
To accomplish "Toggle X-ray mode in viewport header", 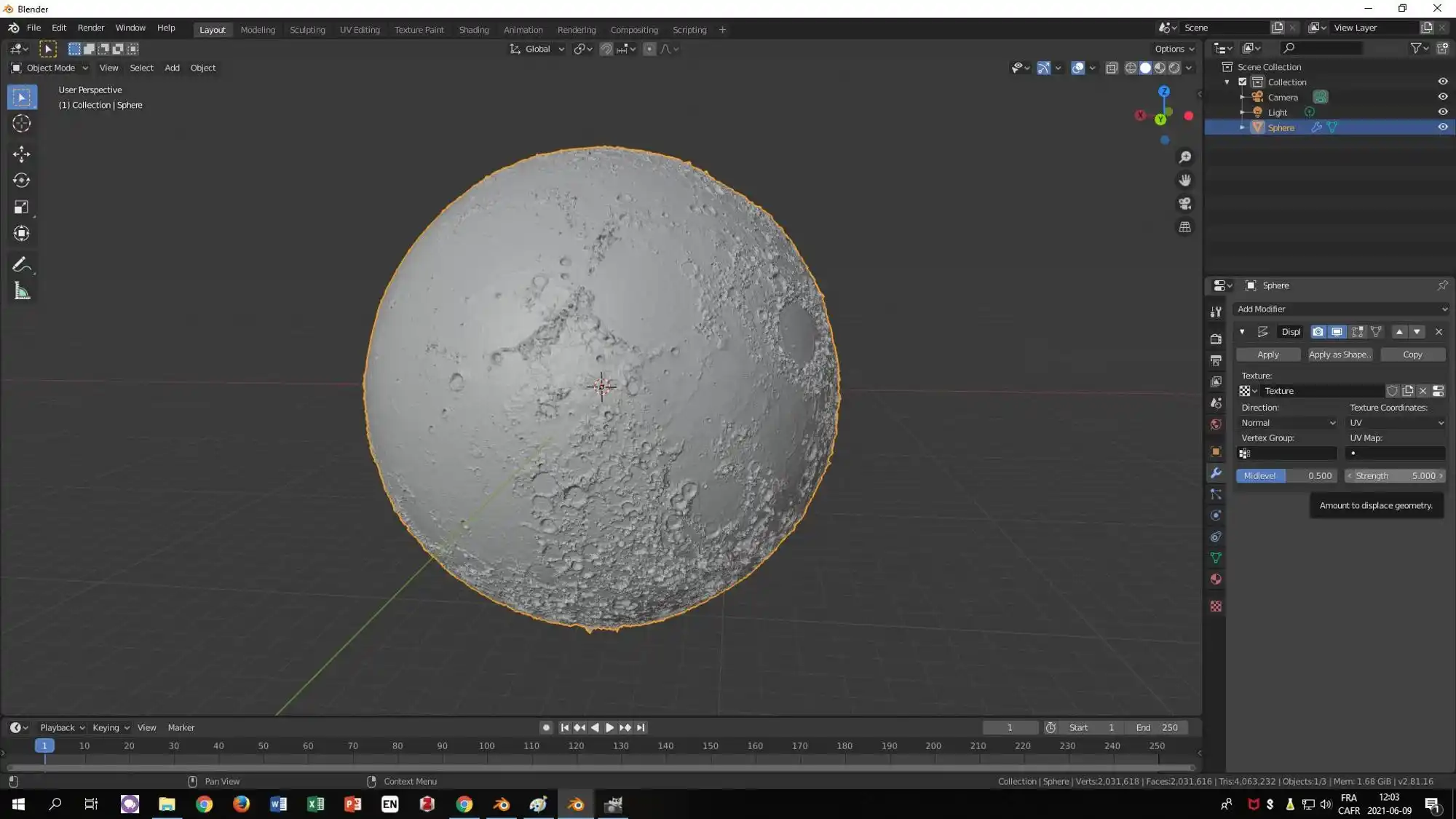I will coord(1112,68).
